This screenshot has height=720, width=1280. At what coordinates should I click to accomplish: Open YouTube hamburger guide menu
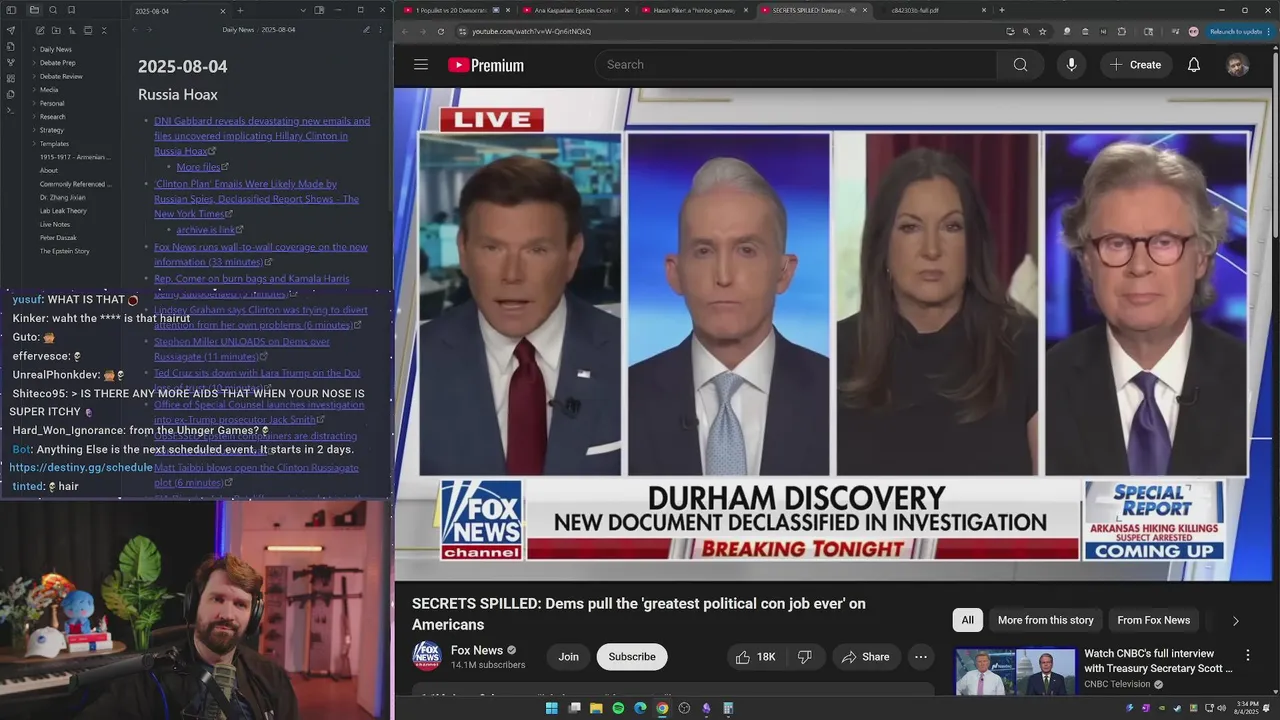pyautogui.click(x=421, y=65)
